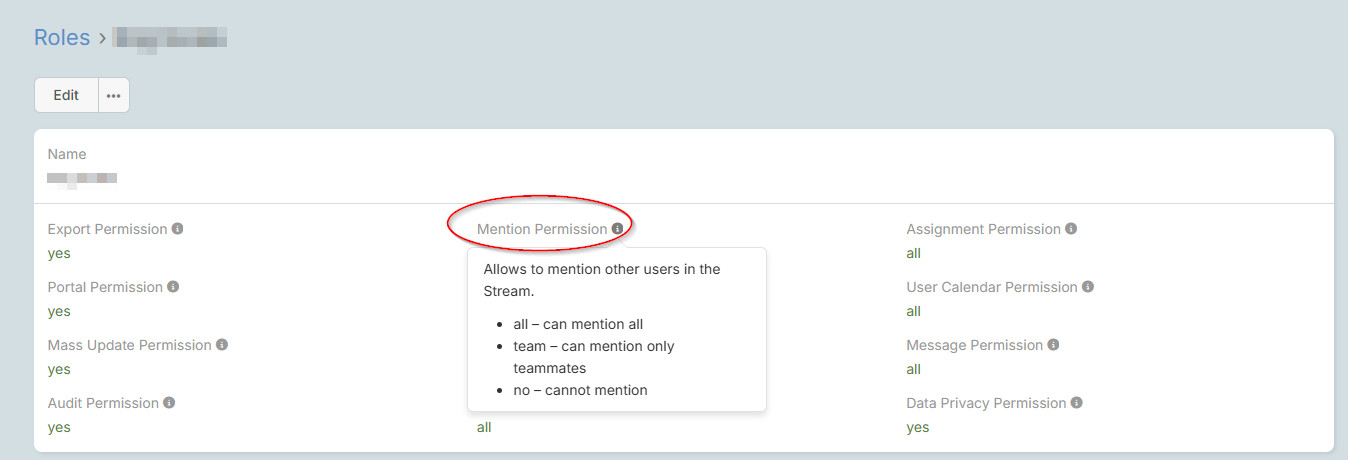Viewport: 1348px width, 460px height.
Task: Click the User Calendar Permission info icon
Action: pyautogui.click(x=1088, y=287)
